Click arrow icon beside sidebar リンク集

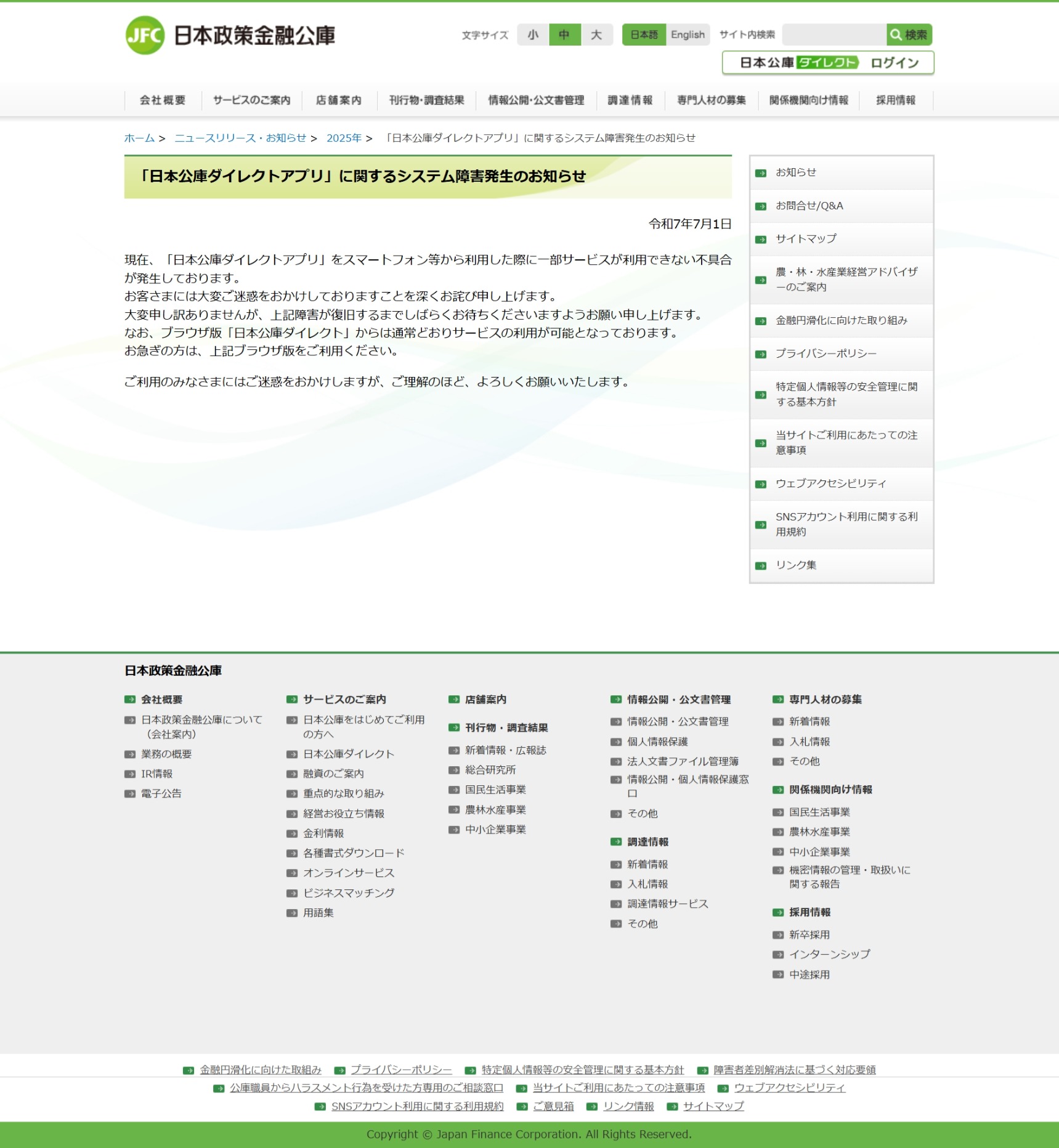pos(761,565)
